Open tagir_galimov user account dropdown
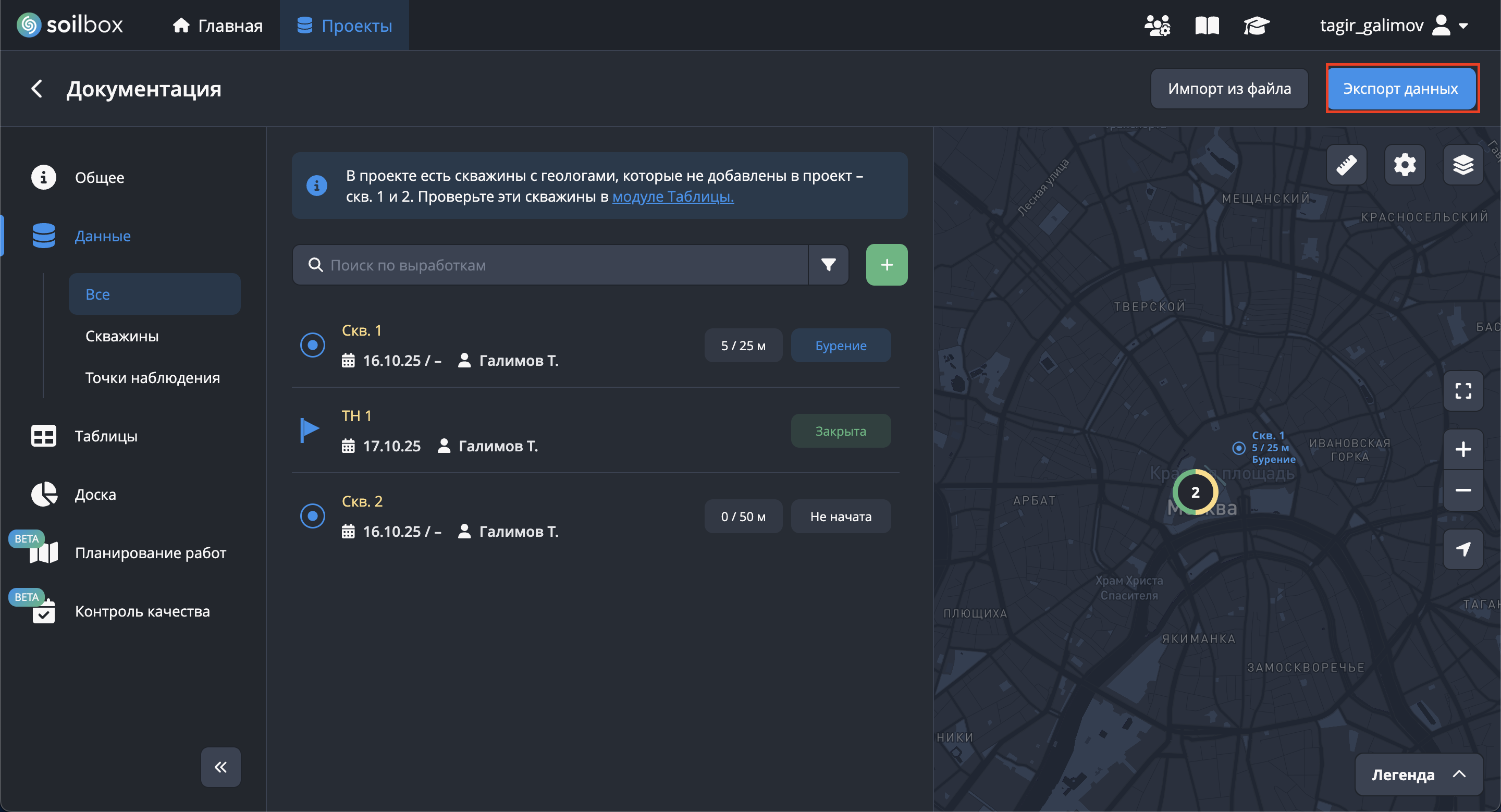Screen dimensions: 1501x812 coord(1393,26)
